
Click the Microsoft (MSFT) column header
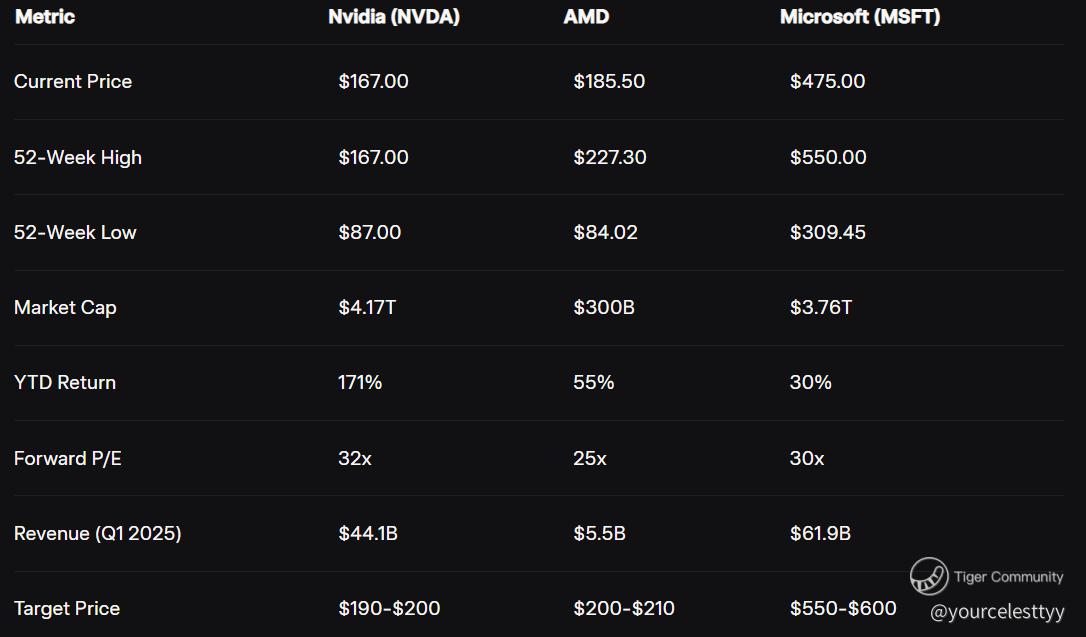click(x=860, y=17)
